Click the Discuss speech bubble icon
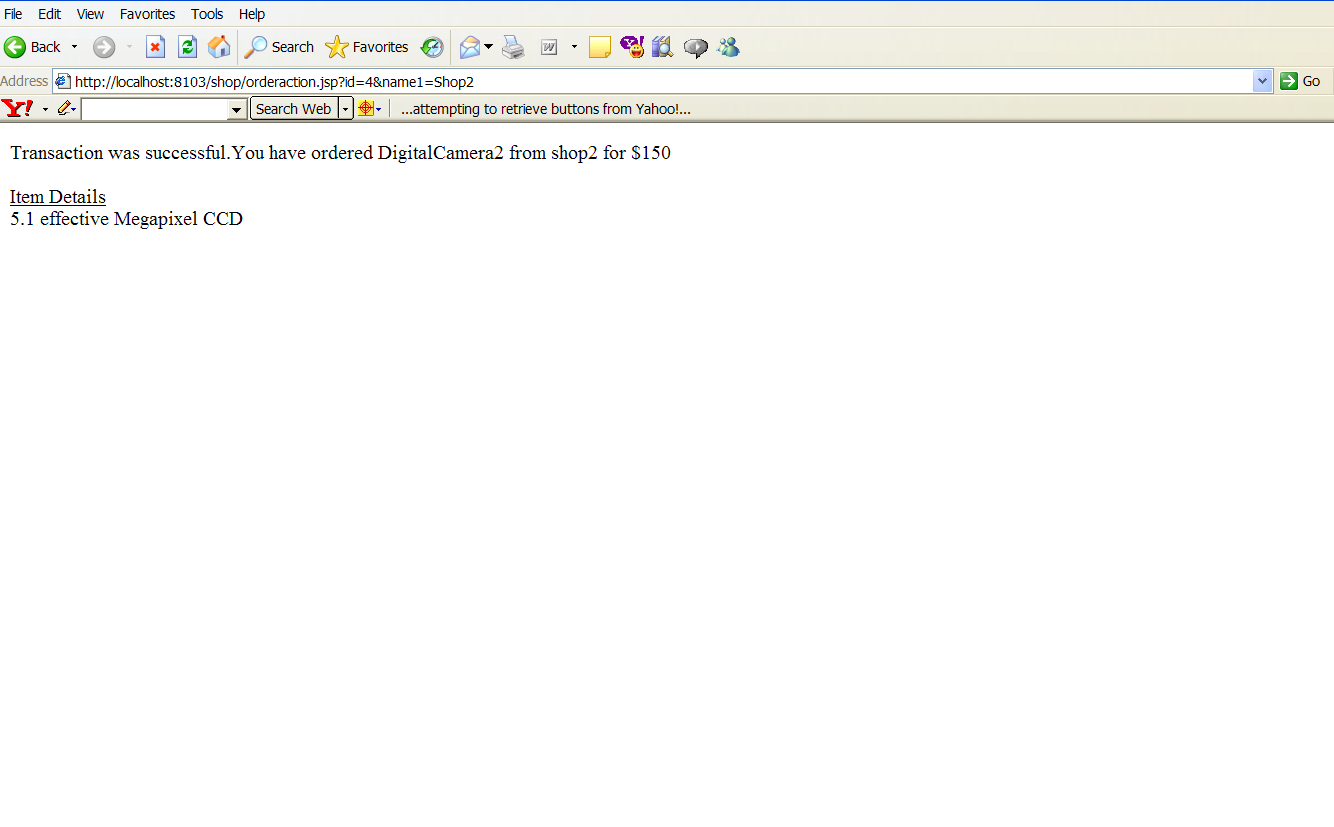This screenshot has width=1334, height=827. (696, 47)
